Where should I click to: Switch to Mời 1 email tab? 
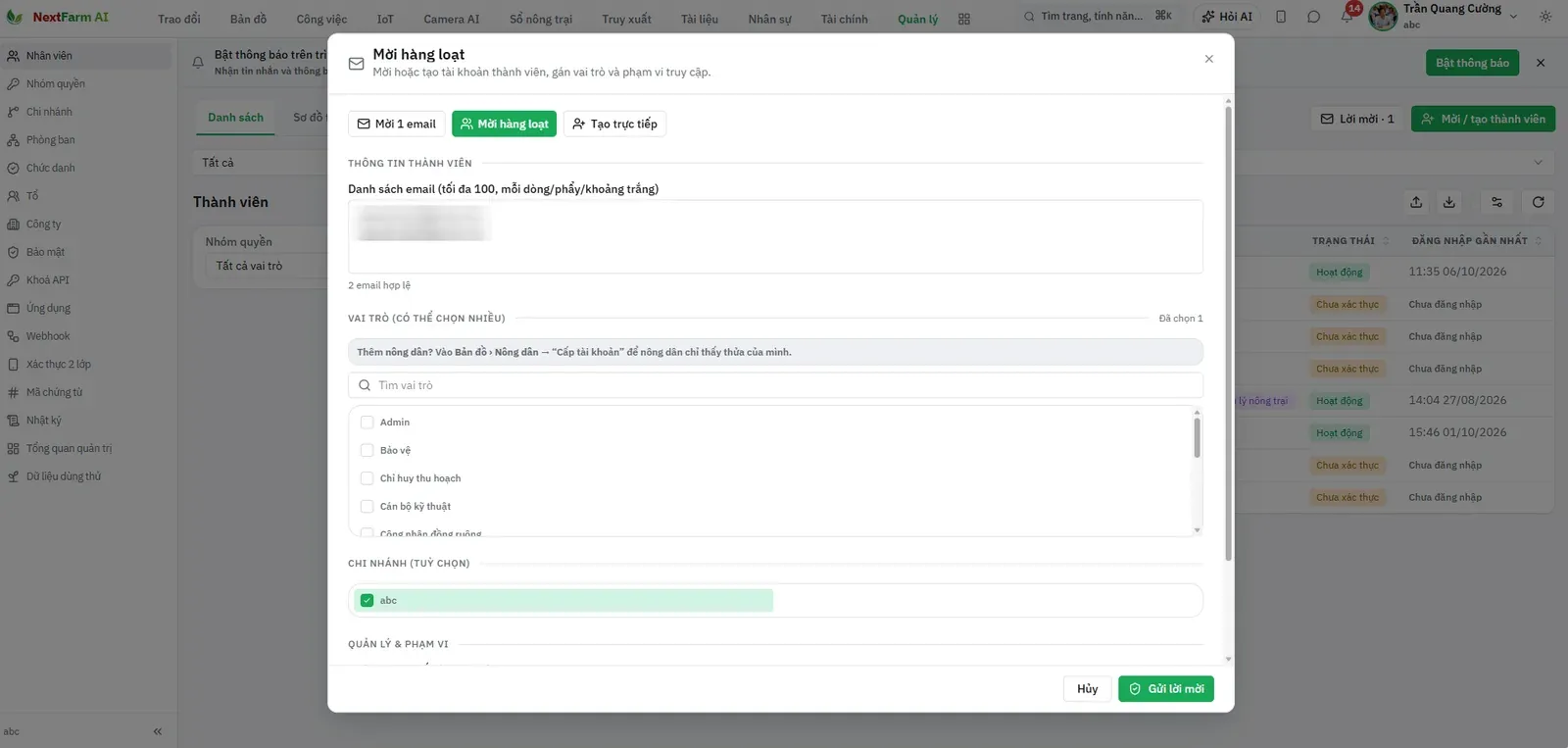397,124
